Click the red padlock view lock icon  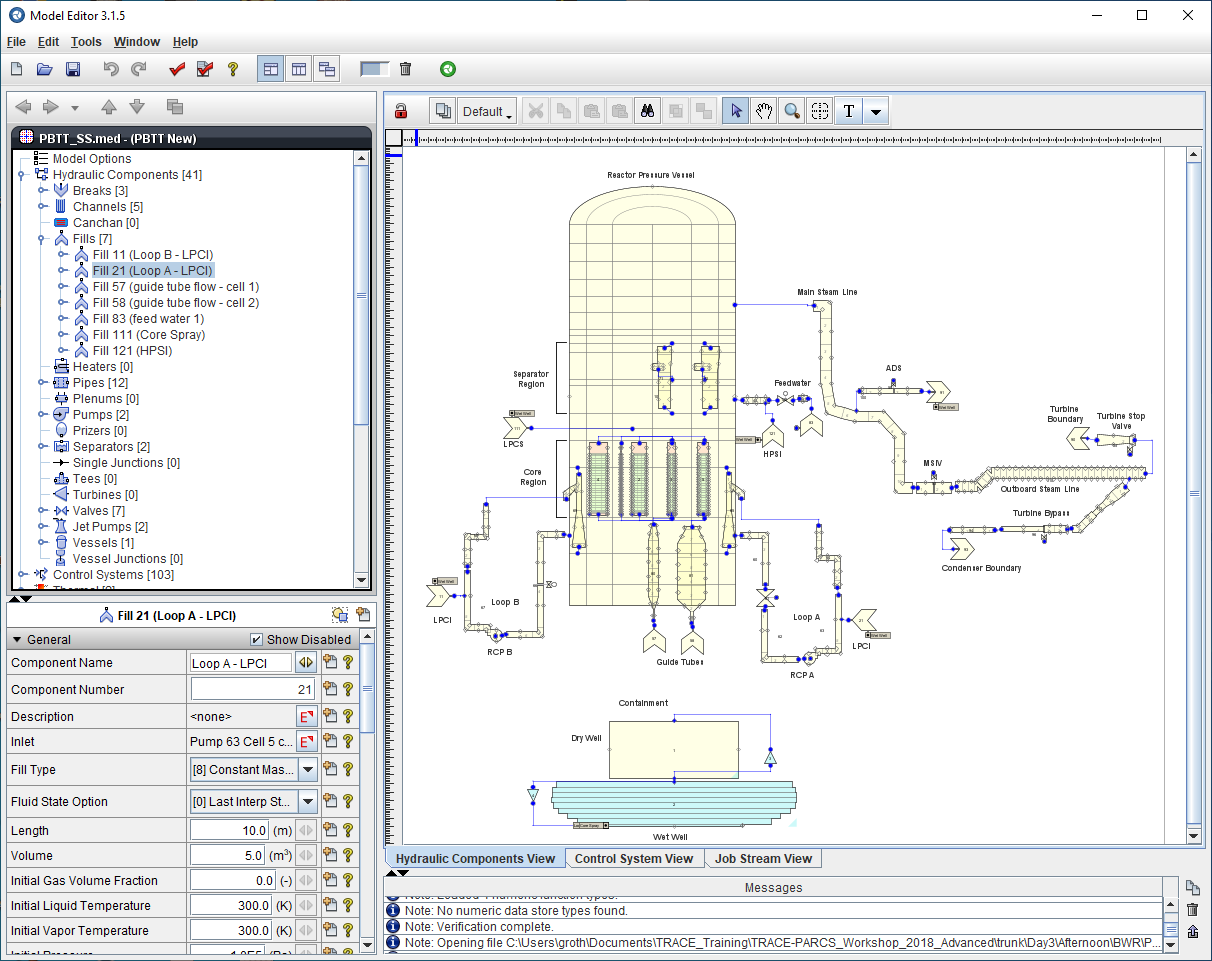click(401, 111)
